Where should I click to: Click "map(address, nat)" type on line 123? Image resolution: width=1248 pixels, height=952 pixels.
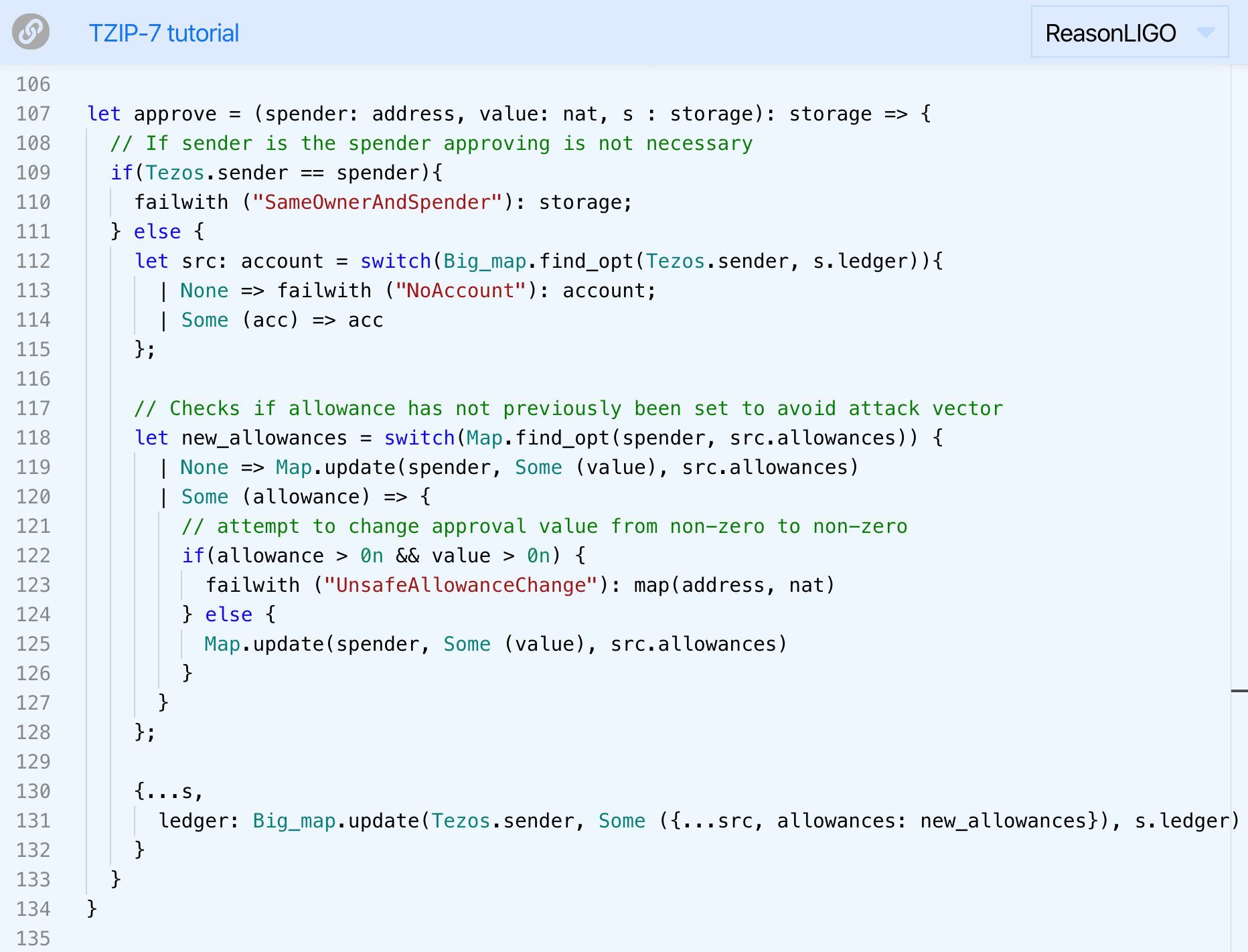tap(734, 585)
